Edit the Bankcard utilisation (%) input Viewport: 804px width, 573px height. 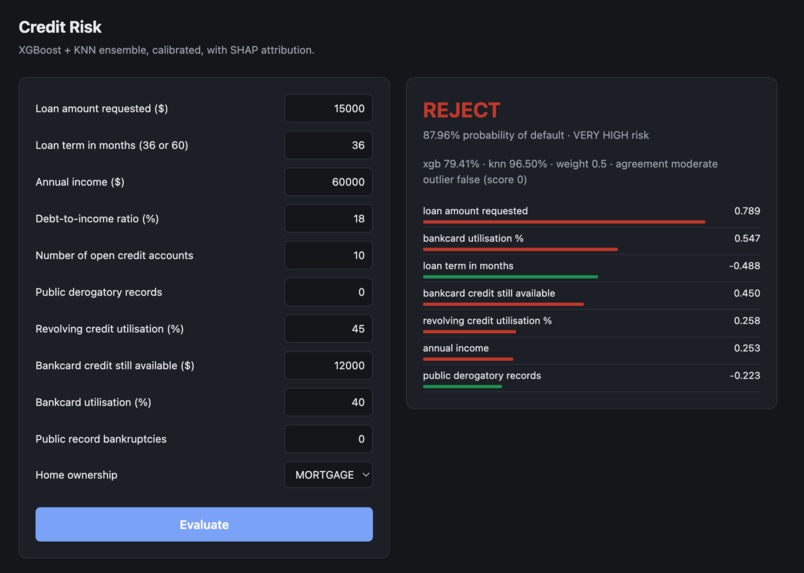coord(329,402)
